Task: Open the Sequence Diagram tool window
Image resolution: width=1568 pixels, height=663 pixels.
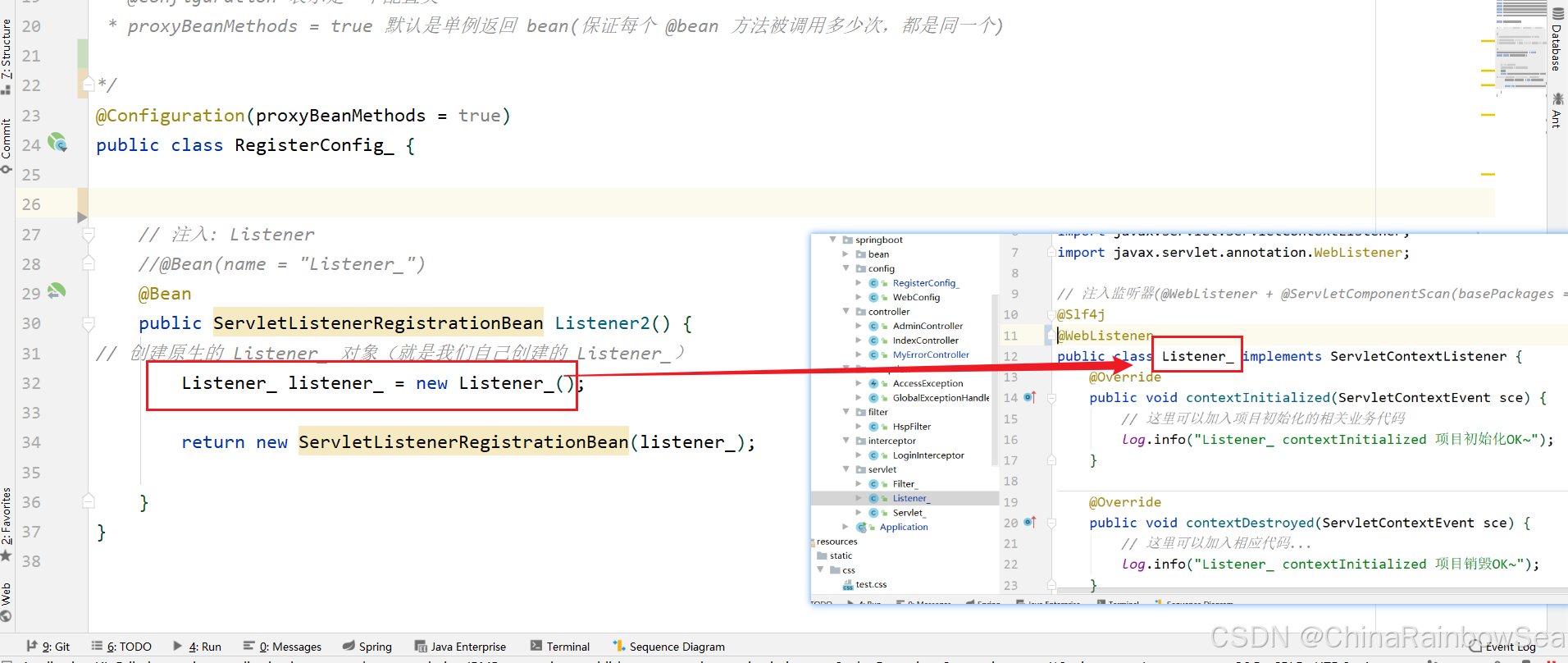Action: 668,647
